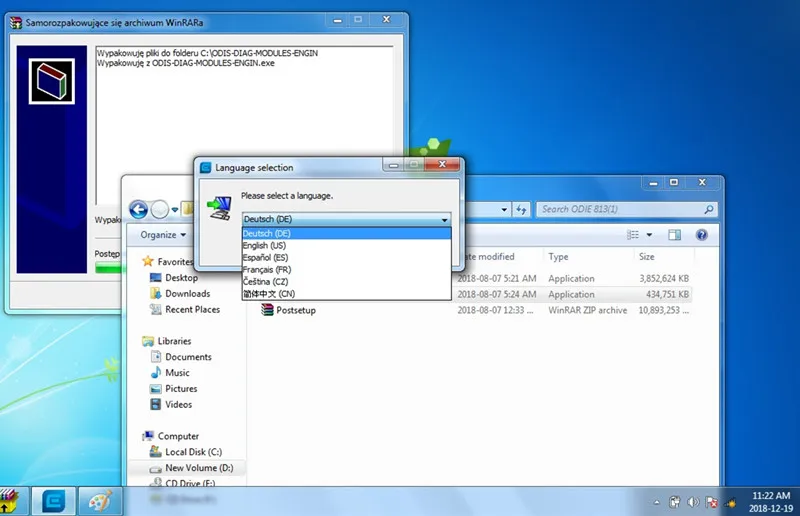Screen dimensions: 800x516
Task: Select the Chinese (CN) language option
Action: pos(346,293)
